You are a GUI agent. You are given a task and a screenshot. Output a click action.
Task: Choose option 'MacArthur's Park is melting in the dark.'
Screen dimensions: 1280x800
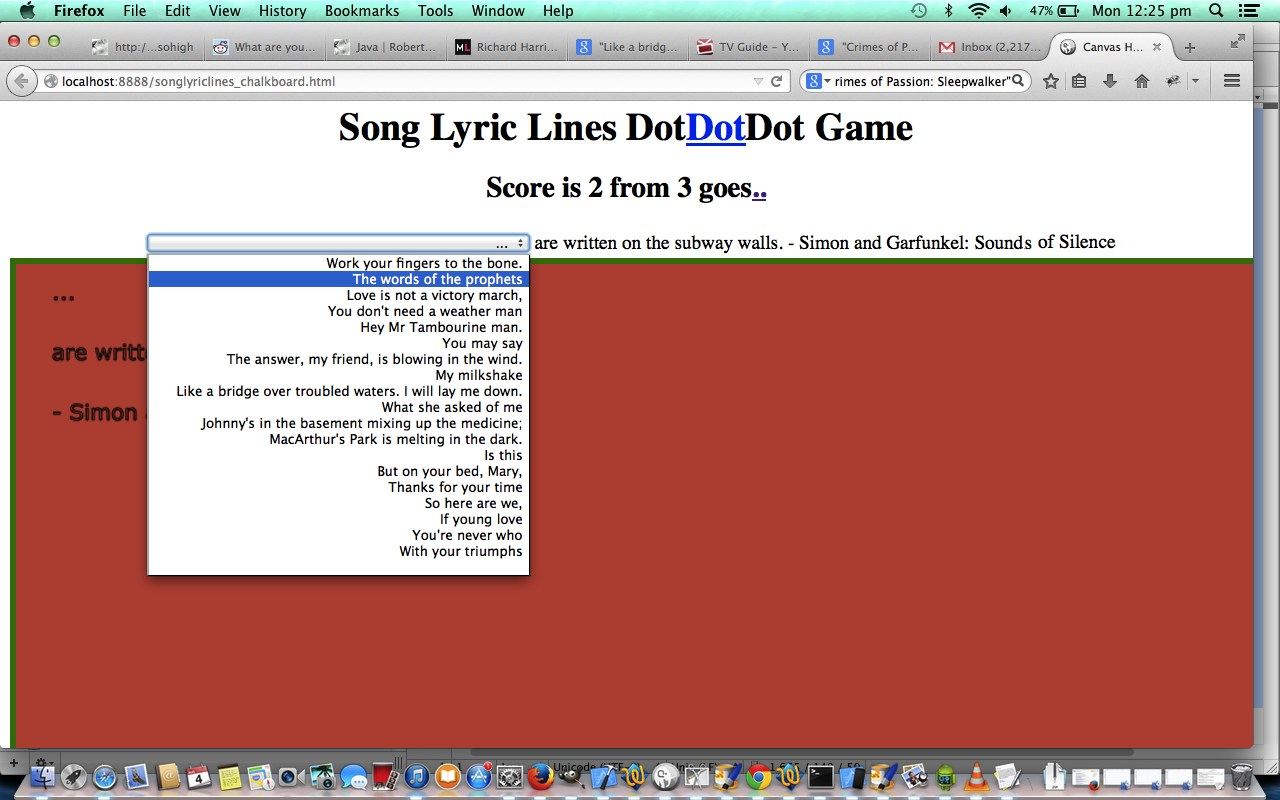(338, 439)
